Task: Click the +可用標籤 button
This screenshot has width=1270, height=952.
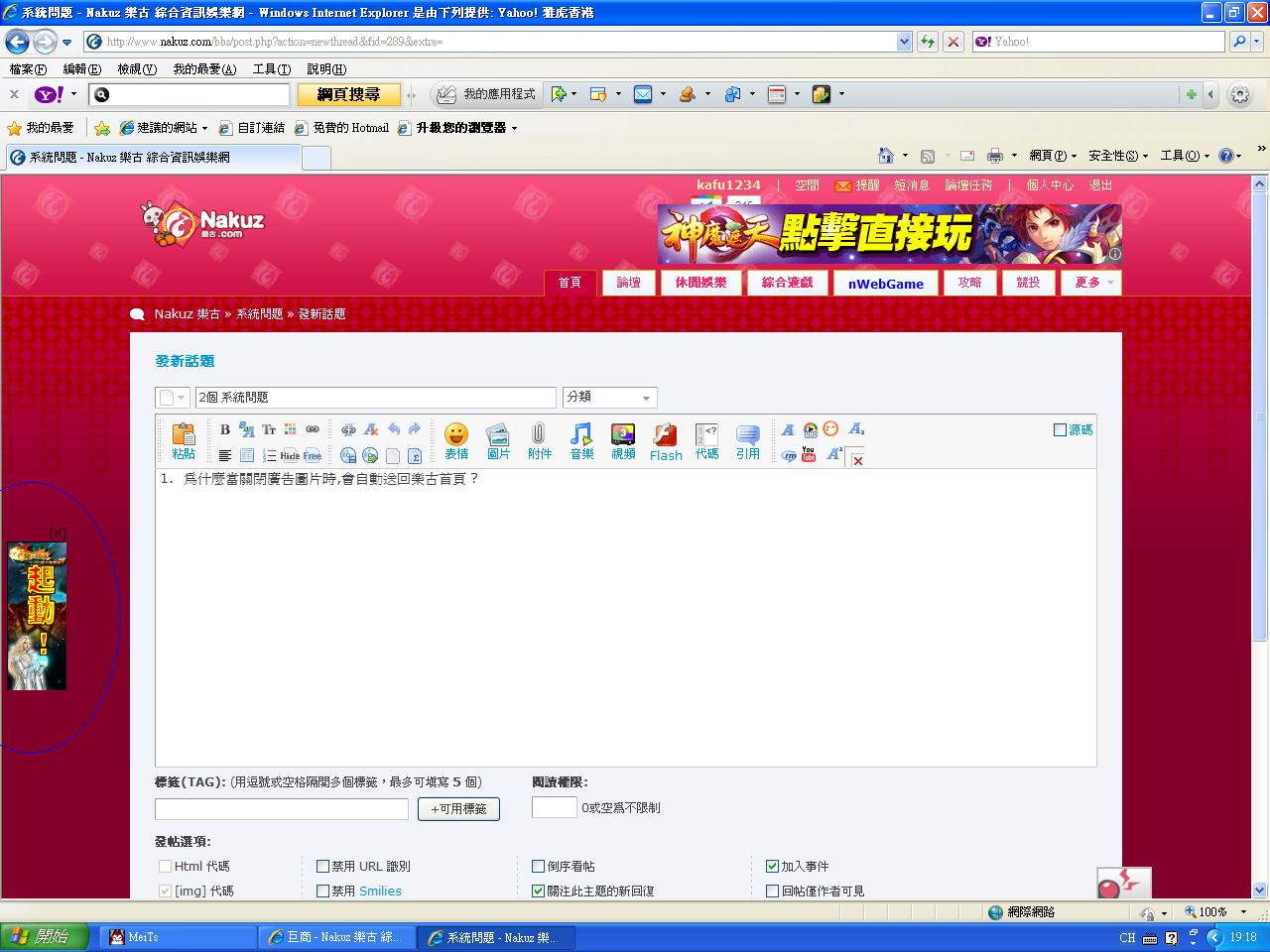Action: (x=458, y=808)
